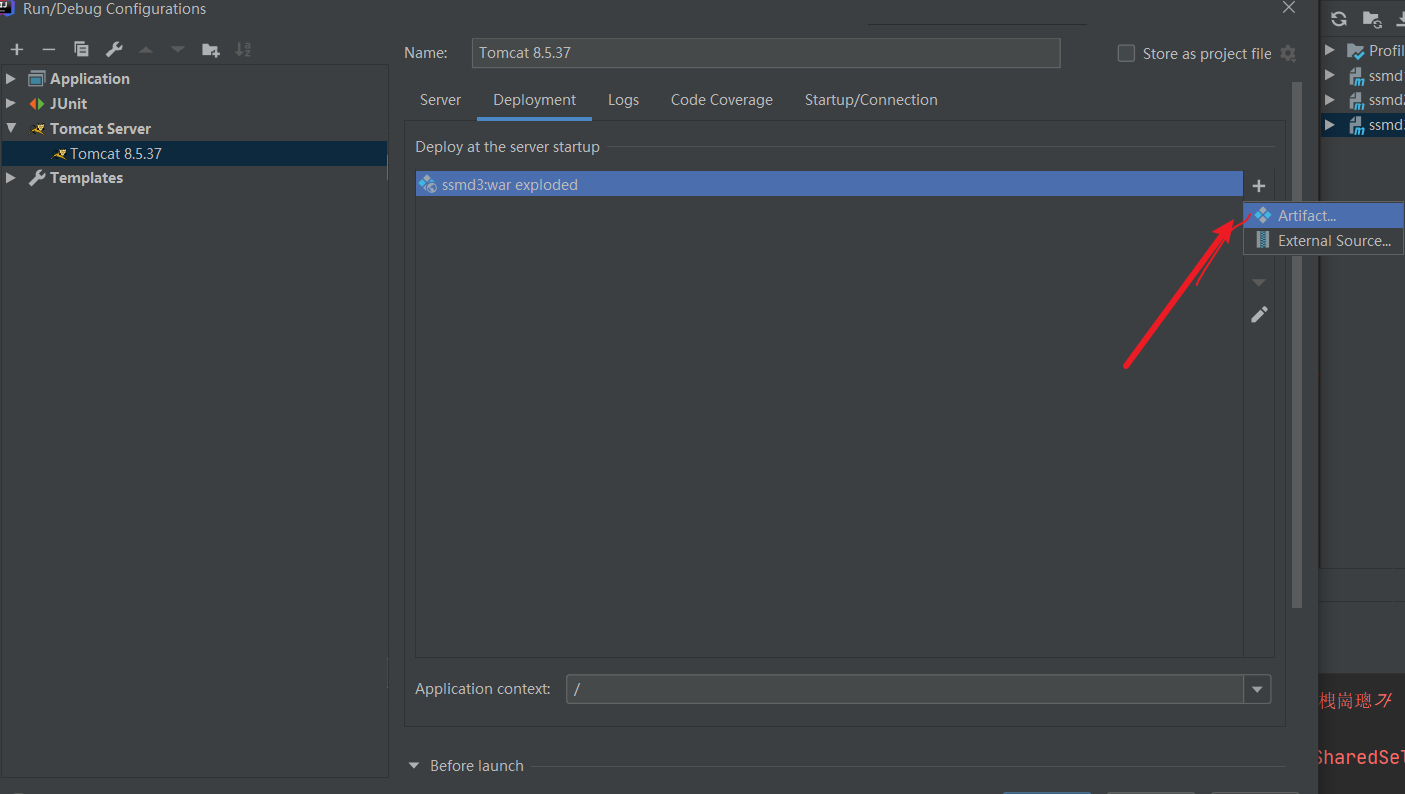Screen dimensions: 1405x794
Task: Click the dialog's vertical scrollbar
Action: click(1297, 345)
